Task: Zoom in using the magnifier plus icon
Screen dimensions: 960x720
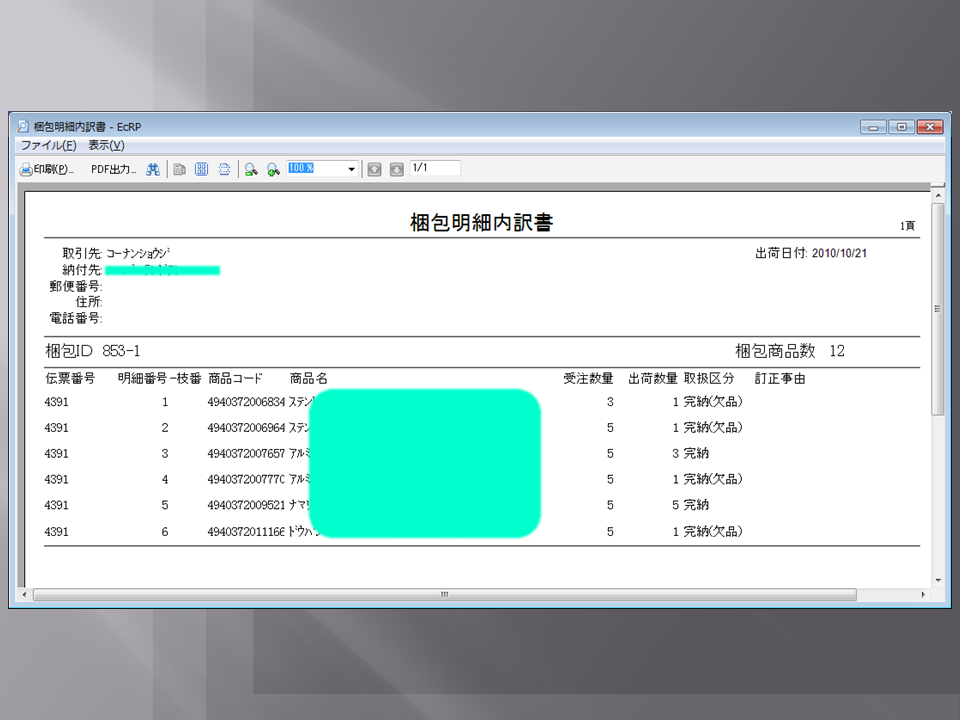Action: [x=271, y=168]
